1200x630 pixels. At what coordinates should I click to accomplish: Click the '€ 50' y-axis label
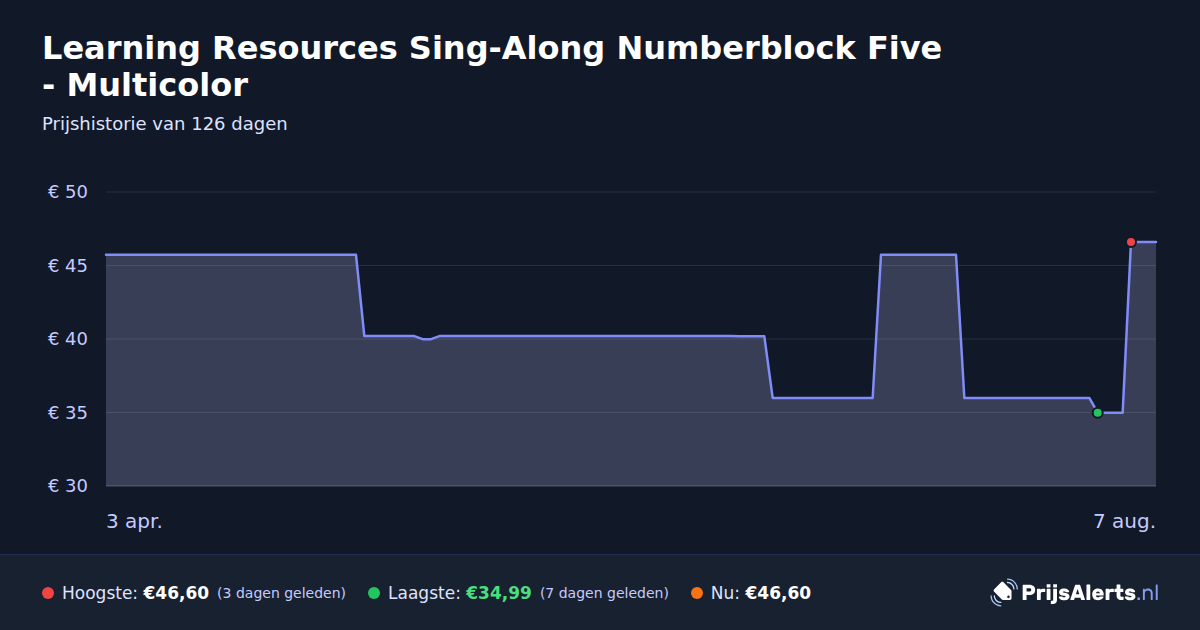(68, 192)
